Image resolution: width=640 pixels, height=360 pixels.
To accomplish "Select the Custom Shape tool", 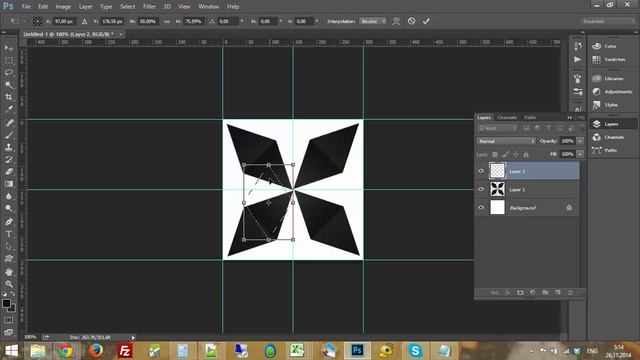I will 9,258.
